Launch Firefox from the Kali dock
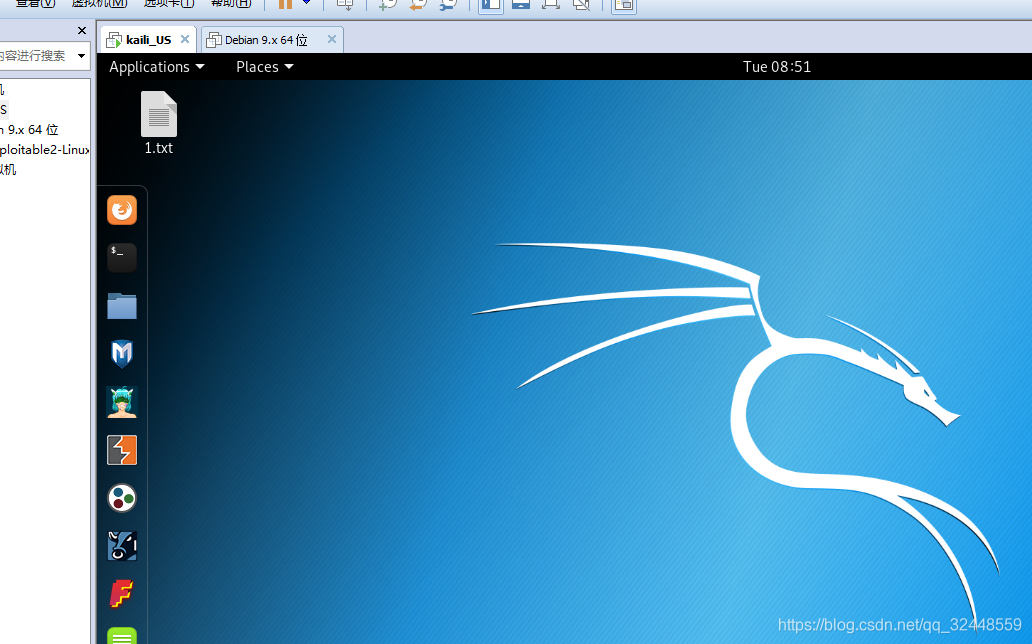The height and width of the screenshot is (644, 1032). coord(122,210)
